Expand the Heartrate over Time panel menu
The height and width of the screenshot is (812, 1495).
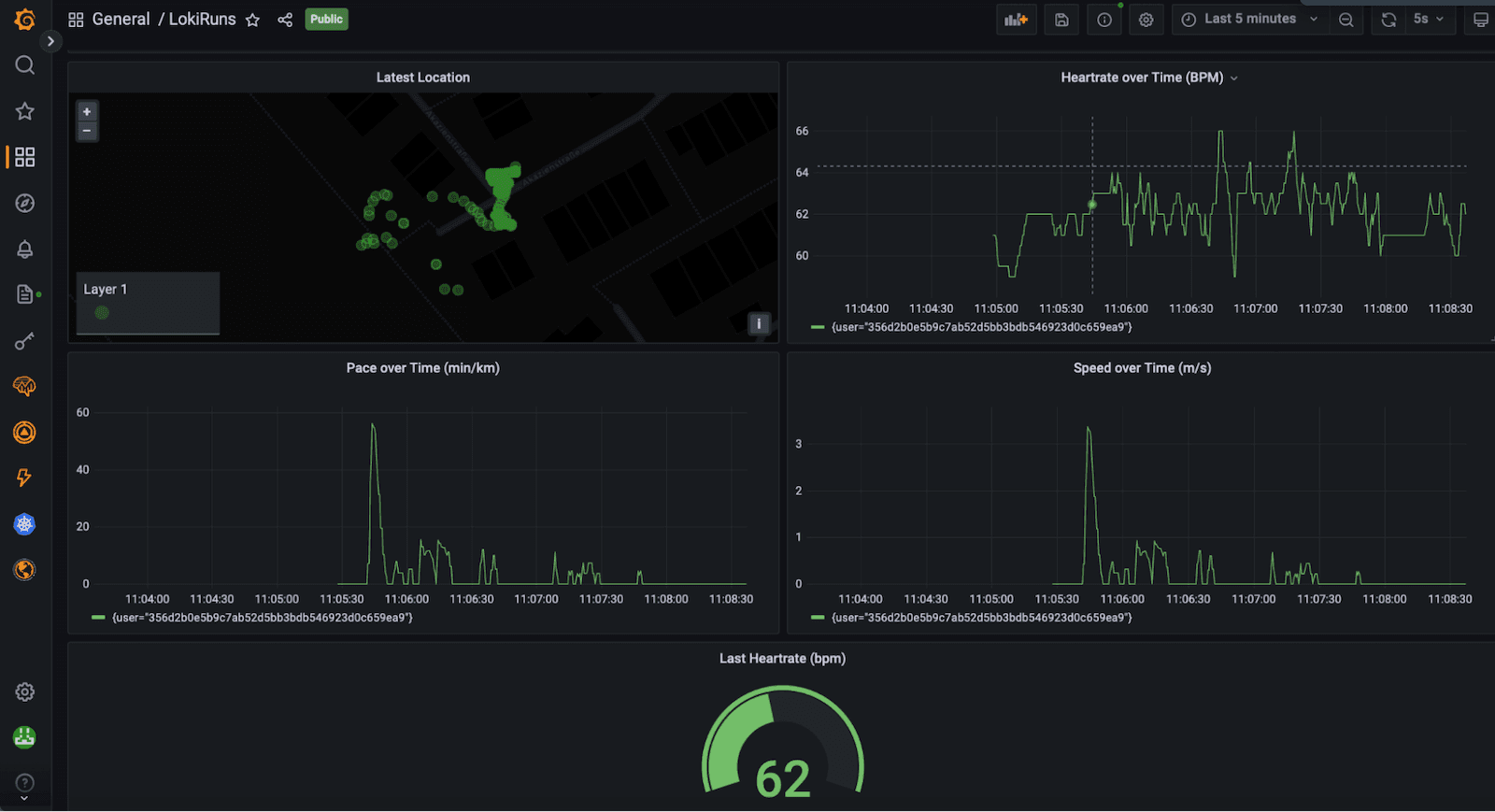click(1234, 78)
